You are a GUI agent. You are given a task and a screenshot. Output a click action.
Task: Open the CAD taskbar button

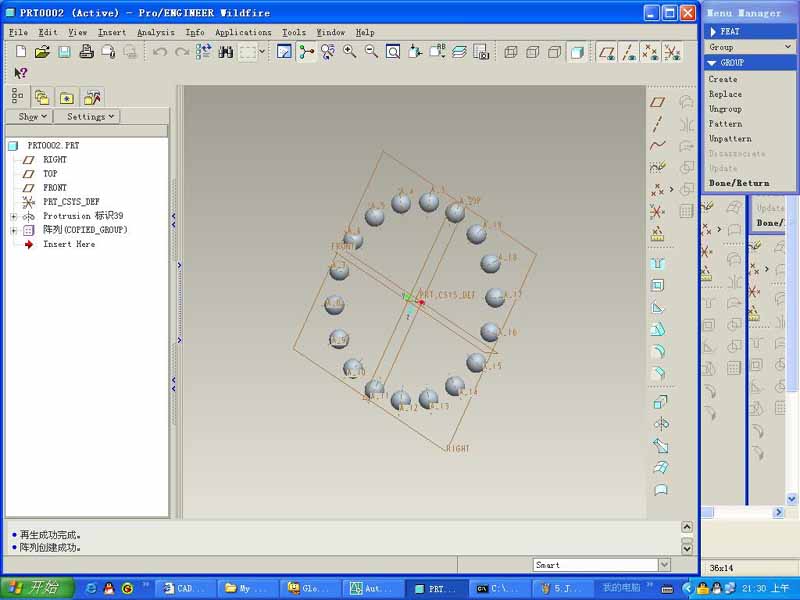[185, 588]
